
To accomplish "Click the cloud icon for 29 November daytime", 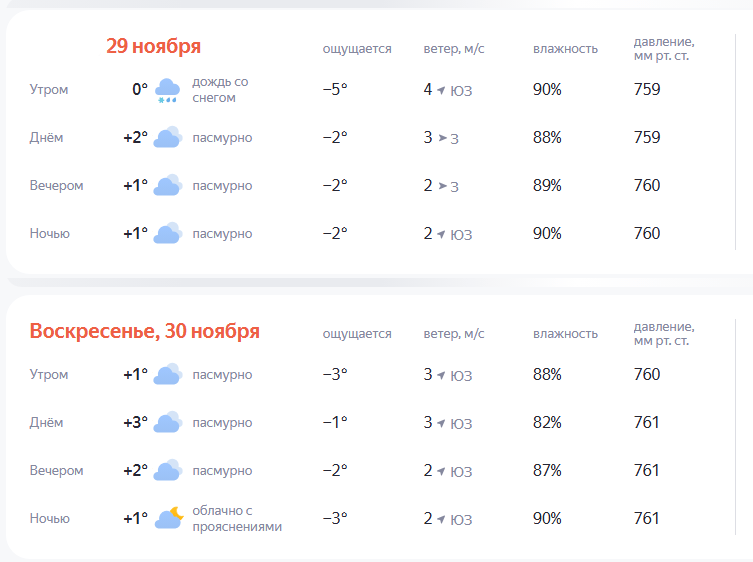I will [x=167, y=138].
